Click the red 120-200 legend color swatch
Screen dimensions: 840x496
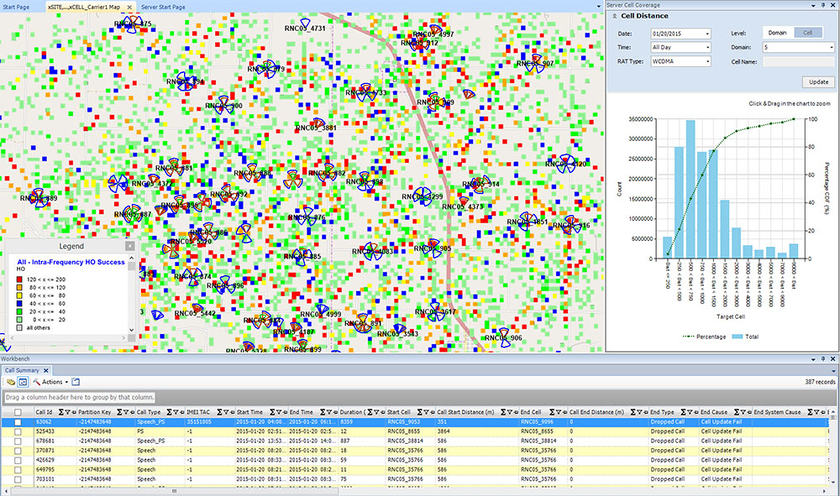tap(20, 277)
